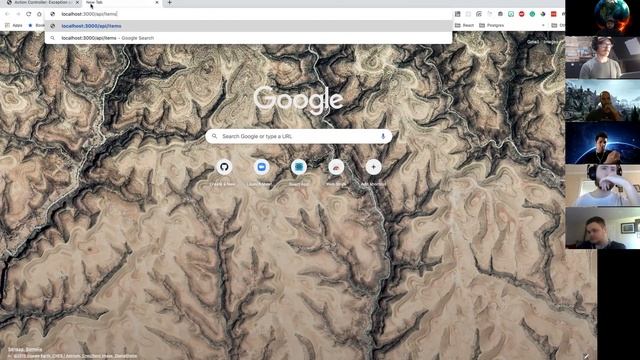Select participant in white shirt with raised hand
Viewport: 640px width, 360px height.
click(x=602, y=185)
